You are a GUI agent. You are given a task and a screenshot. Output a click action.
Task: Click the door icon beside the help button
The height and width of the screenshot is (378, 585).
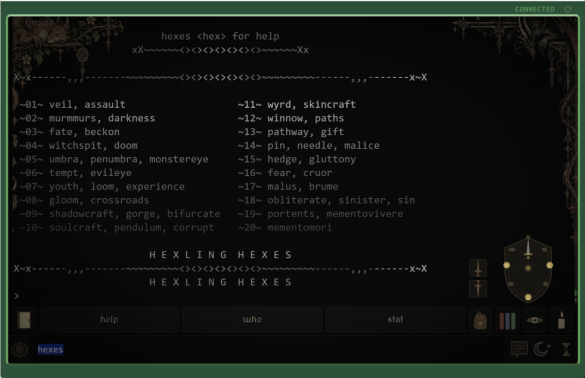(x=24, y=320)
